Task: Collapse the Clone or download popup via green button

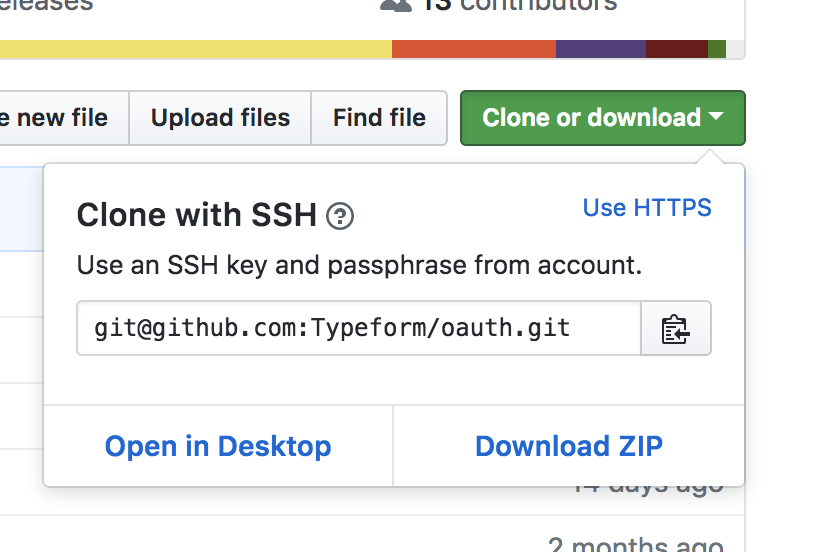Action: pos(603,118)
